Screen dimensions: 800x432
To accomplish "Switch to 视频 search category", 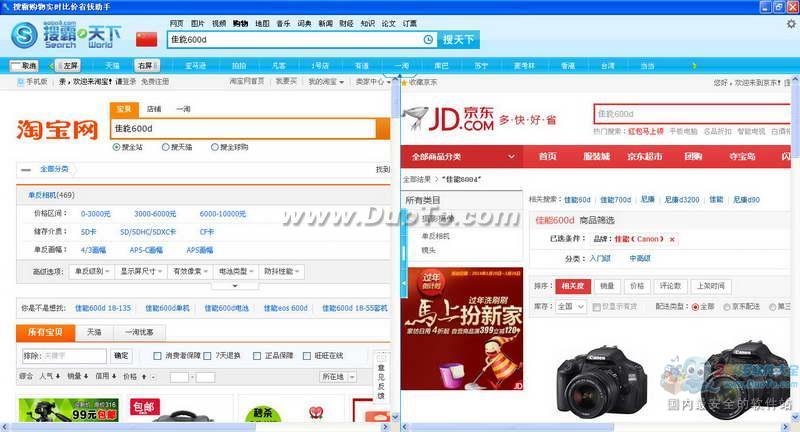I will click(x=219, y=23).
